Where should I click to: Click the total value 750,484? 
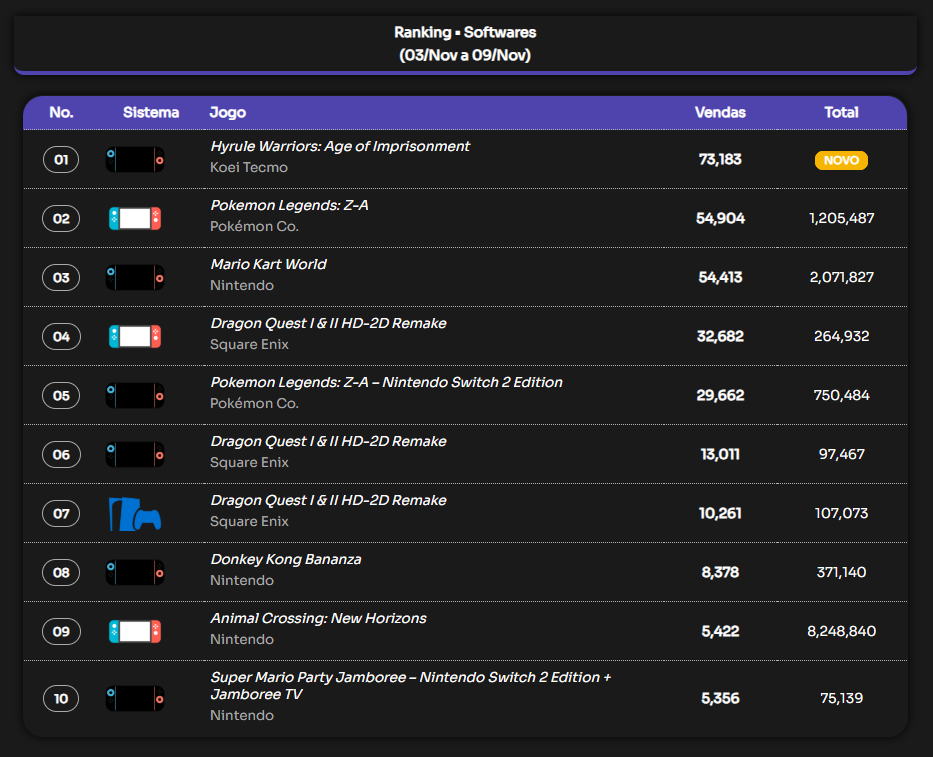[x=841, y=395]
